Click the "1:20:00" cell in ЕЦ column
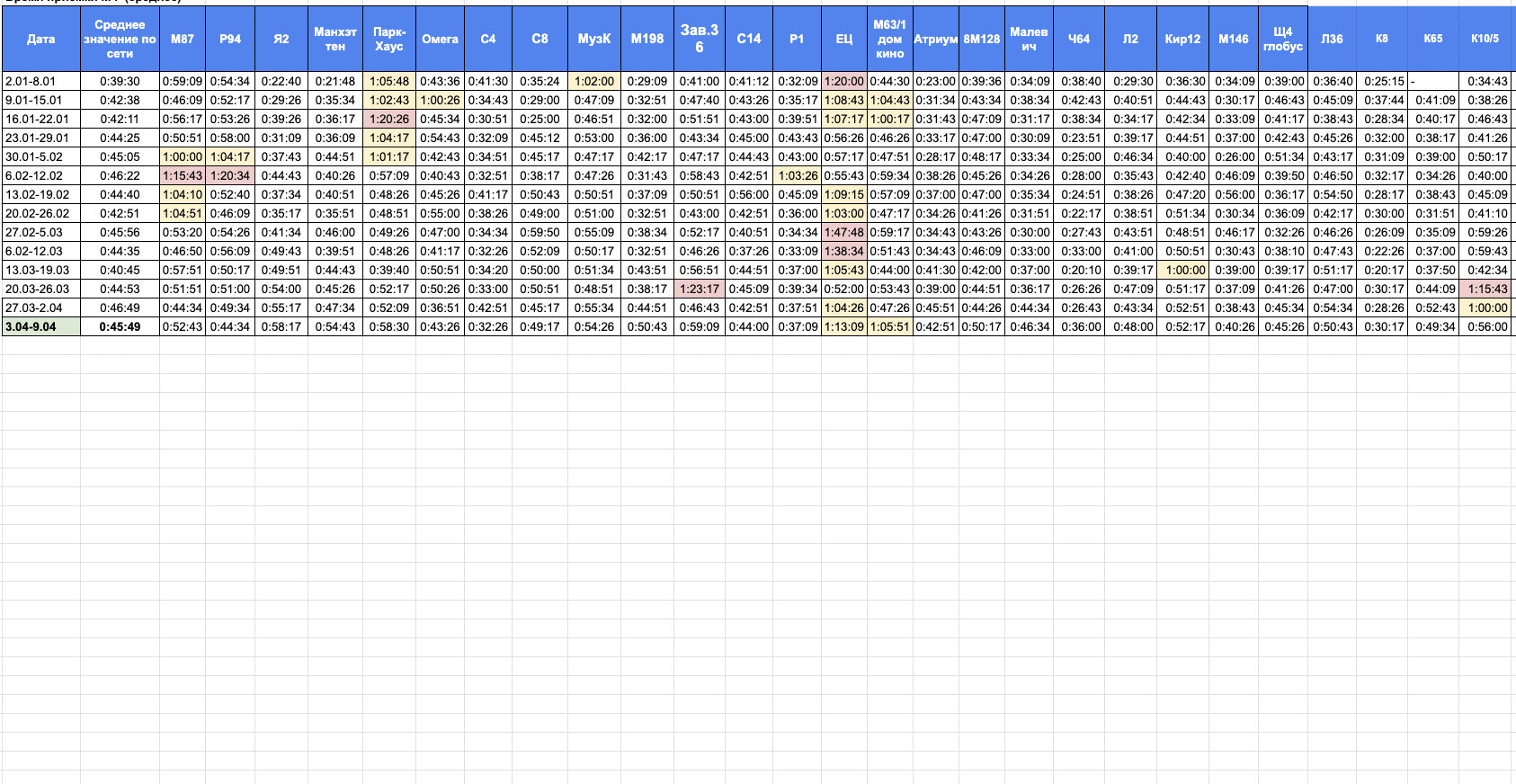This screenshot has width=1516, height=784. point(844,81)
